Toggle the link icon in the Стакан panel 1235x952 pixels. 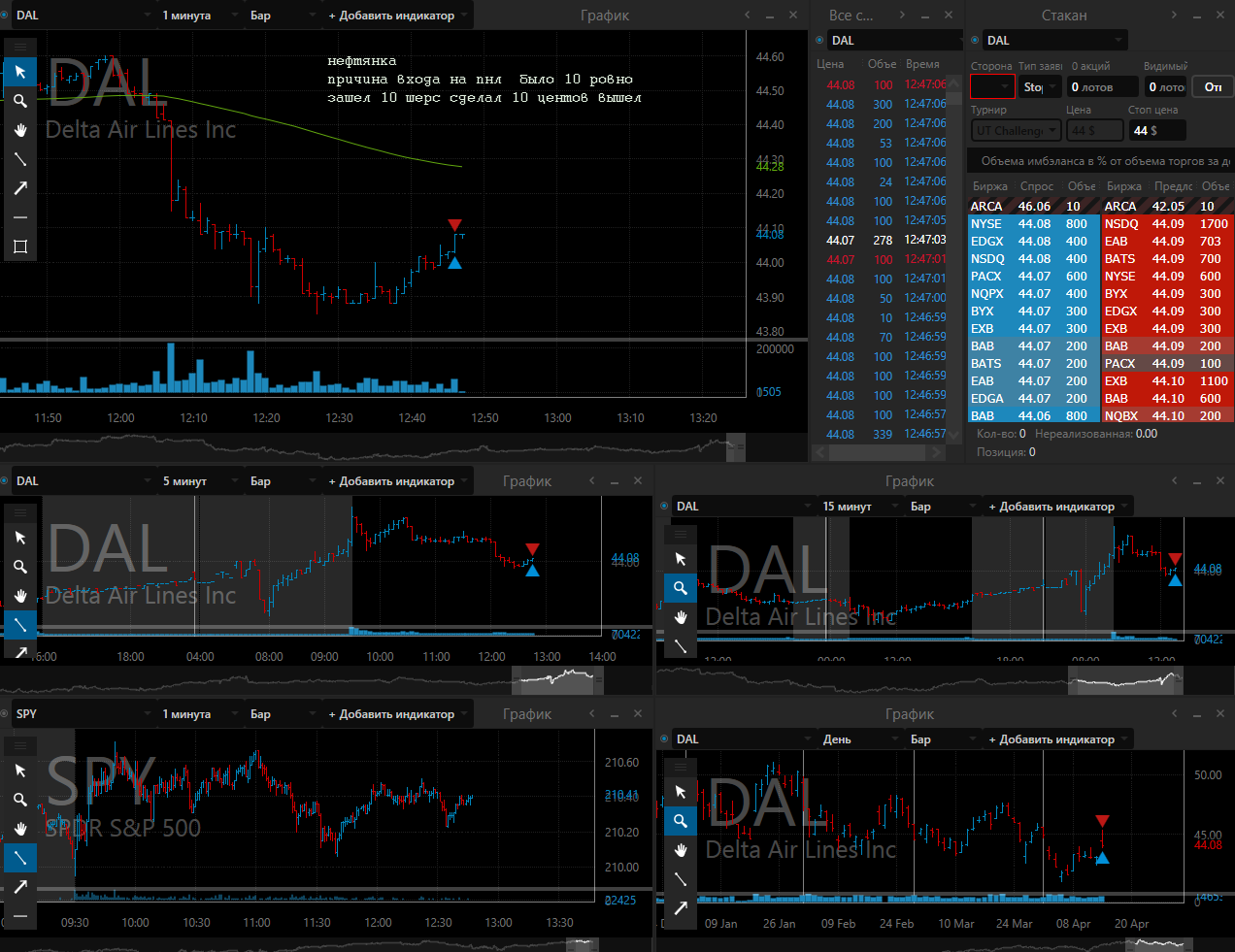(x=975, y=41)
